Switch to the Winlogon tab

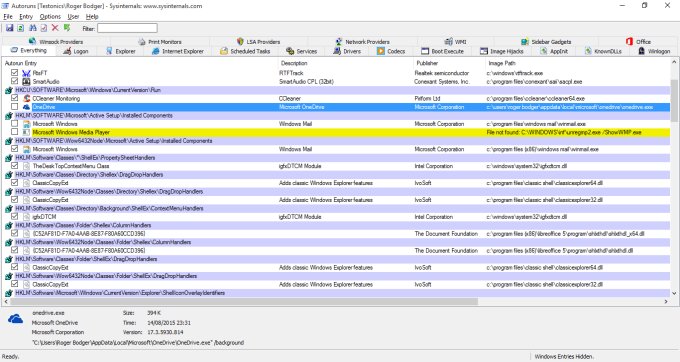(654, 51)
